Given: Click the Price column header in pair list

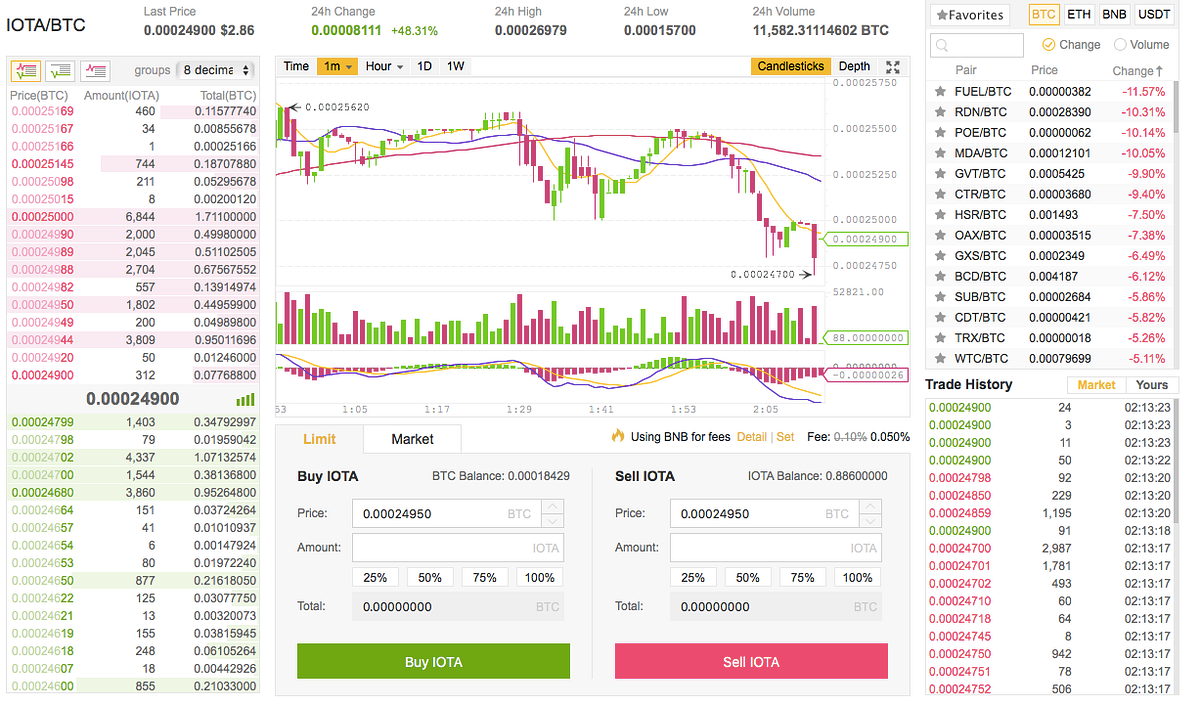Looking at the screenshot, I should (x=1044, y=71).
